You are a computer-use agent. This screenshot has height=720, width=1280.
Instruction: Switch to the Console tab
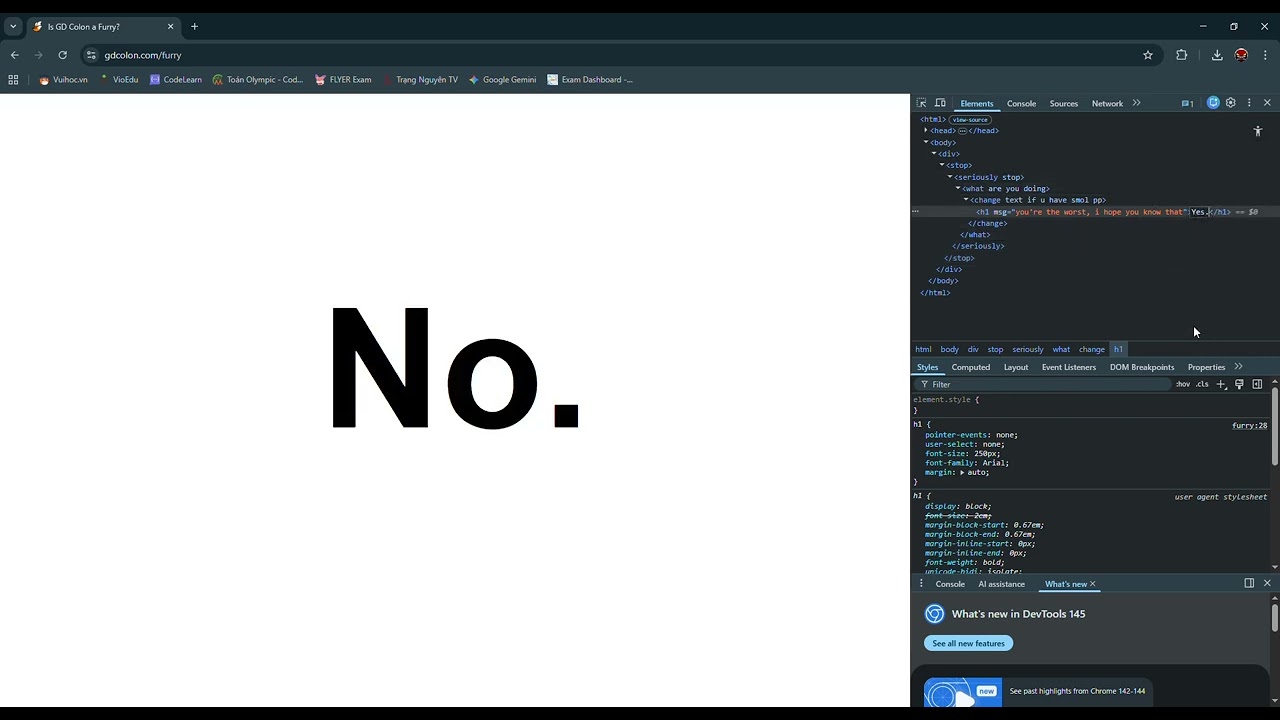pyautogui.click(x=1021, y=103)
